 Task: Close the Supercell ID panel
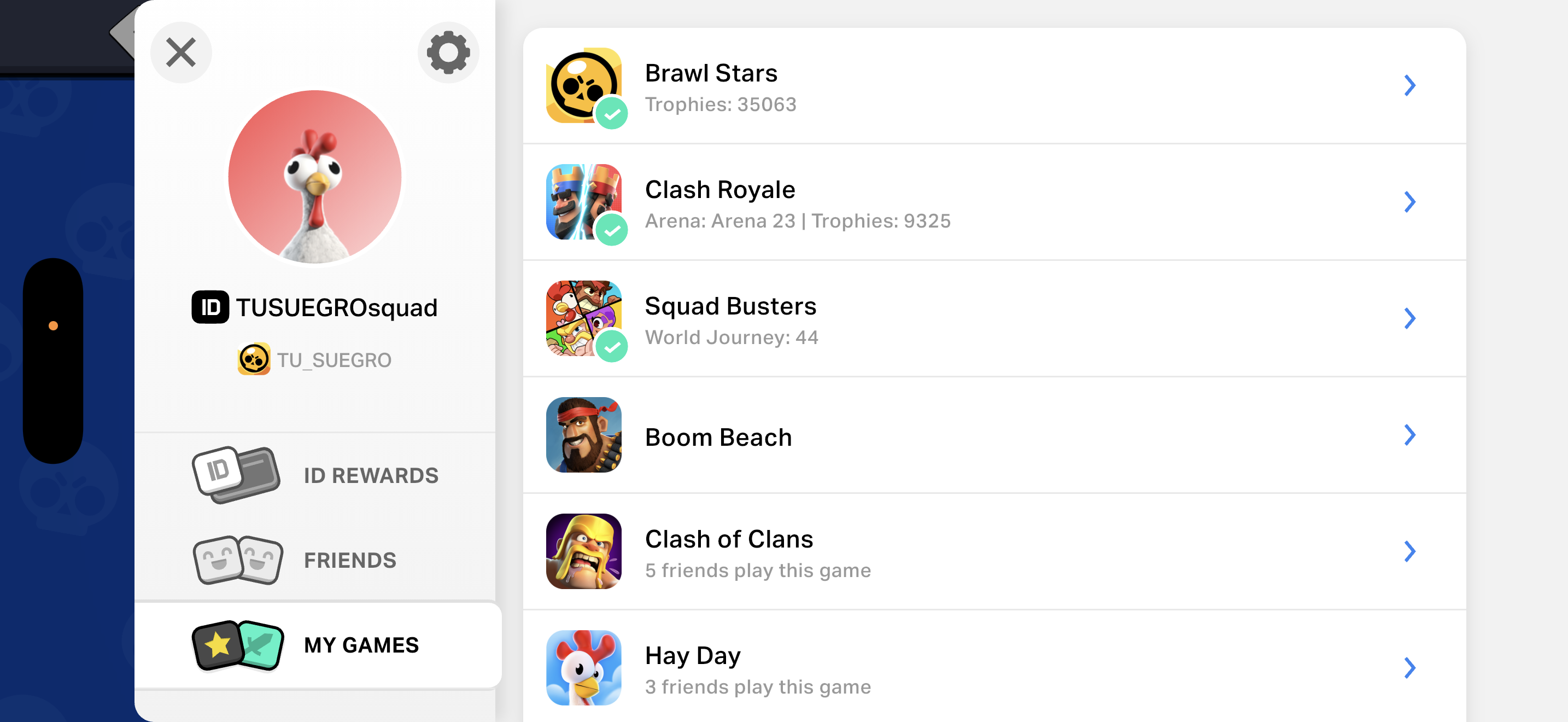point(181,53)
